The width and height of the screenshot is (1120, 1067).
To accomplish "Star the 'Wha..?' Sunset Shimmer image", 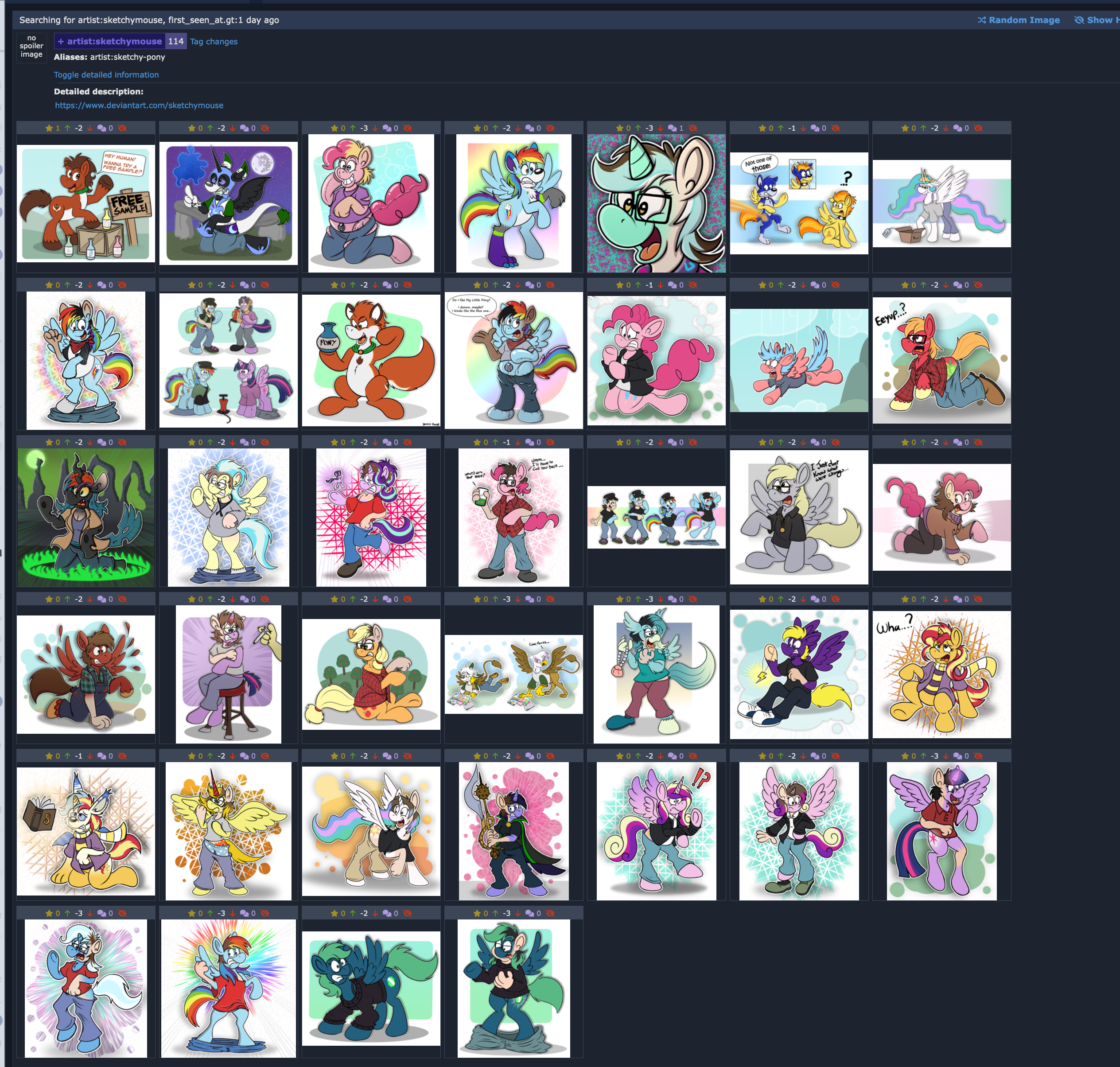I will tap(905, 599).
